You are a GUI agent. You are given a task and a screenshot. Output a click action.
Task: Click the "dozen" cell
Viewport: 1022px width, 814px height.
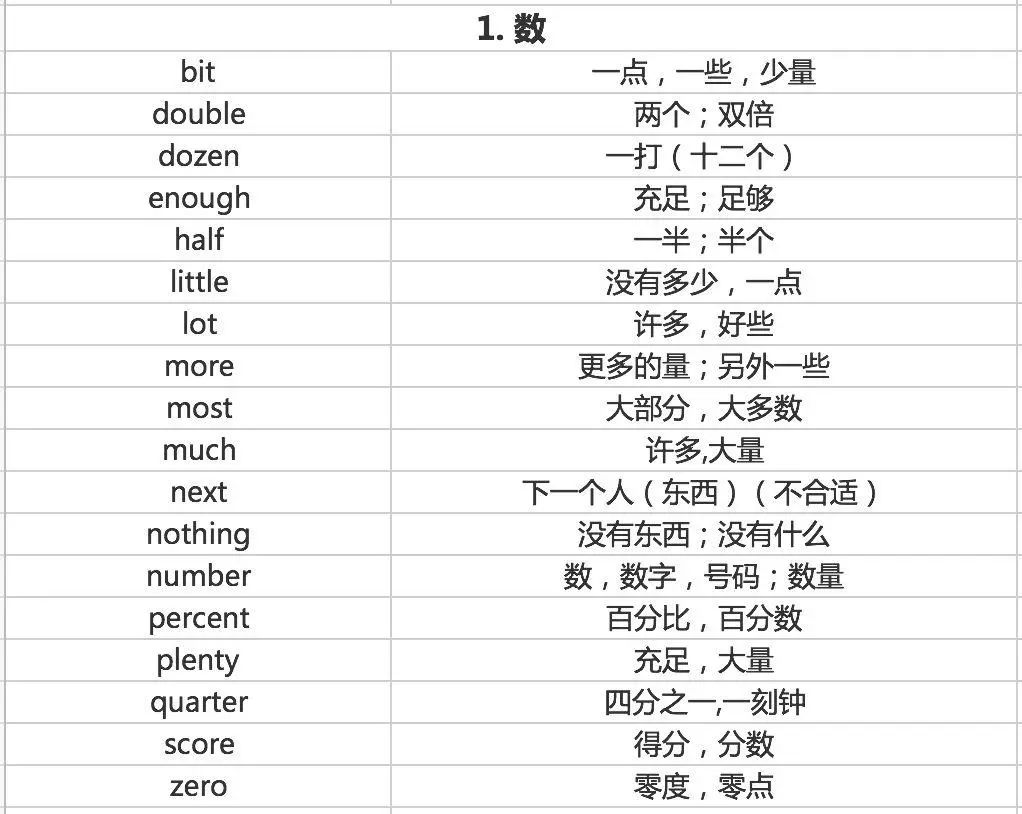pyautogui.click(x=198, y=156)
